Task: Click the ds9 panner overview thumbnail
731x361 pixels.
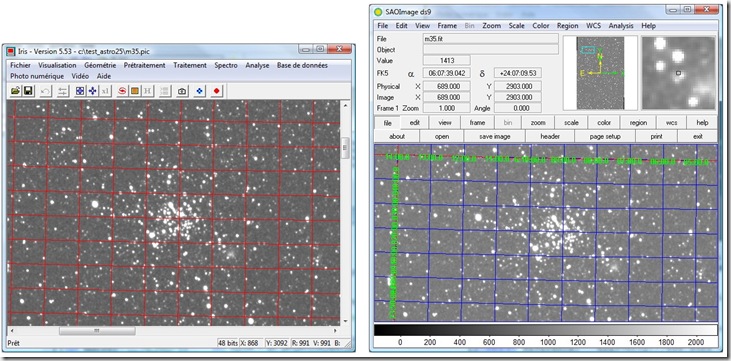Action: (600, 73)
